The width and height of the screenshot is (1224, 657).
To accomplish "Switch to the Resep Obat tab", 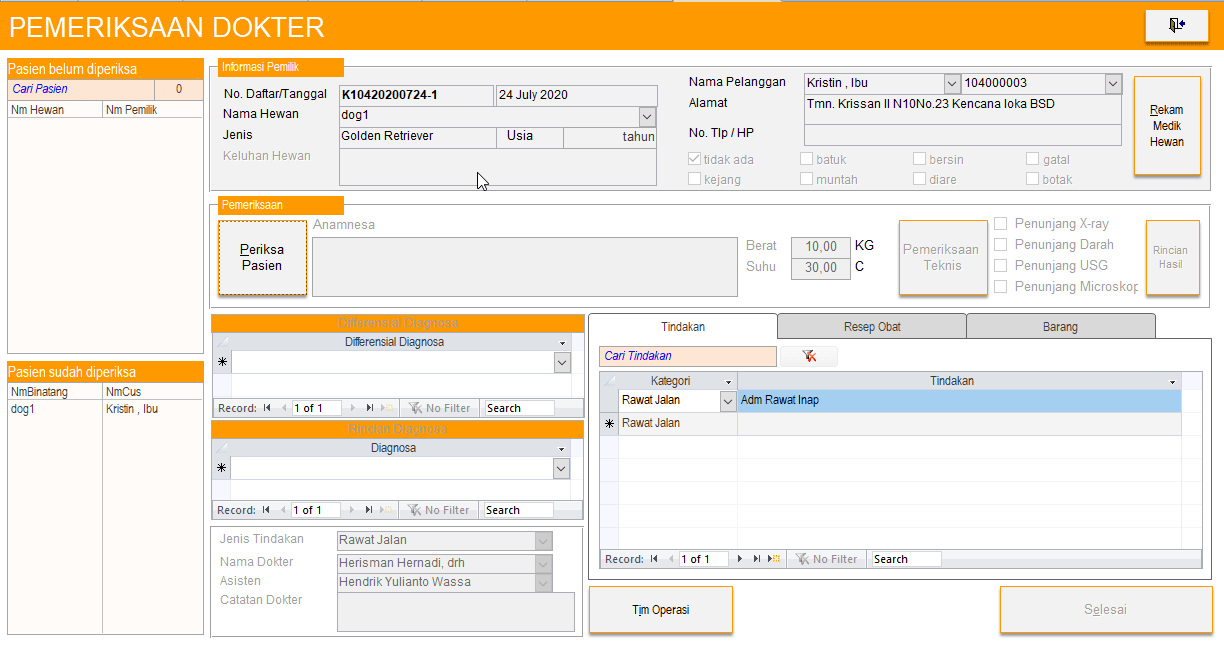I will [871, 327].
